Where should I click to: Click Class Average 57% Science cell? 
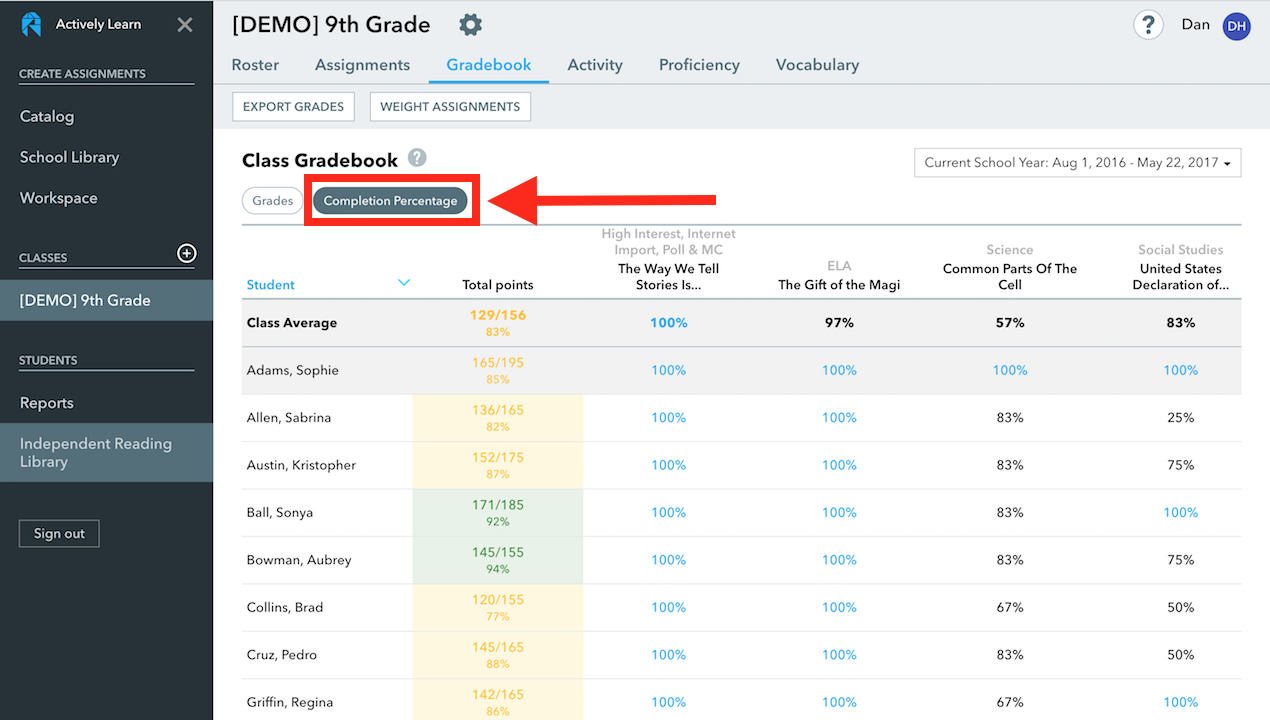(1010, 323)
